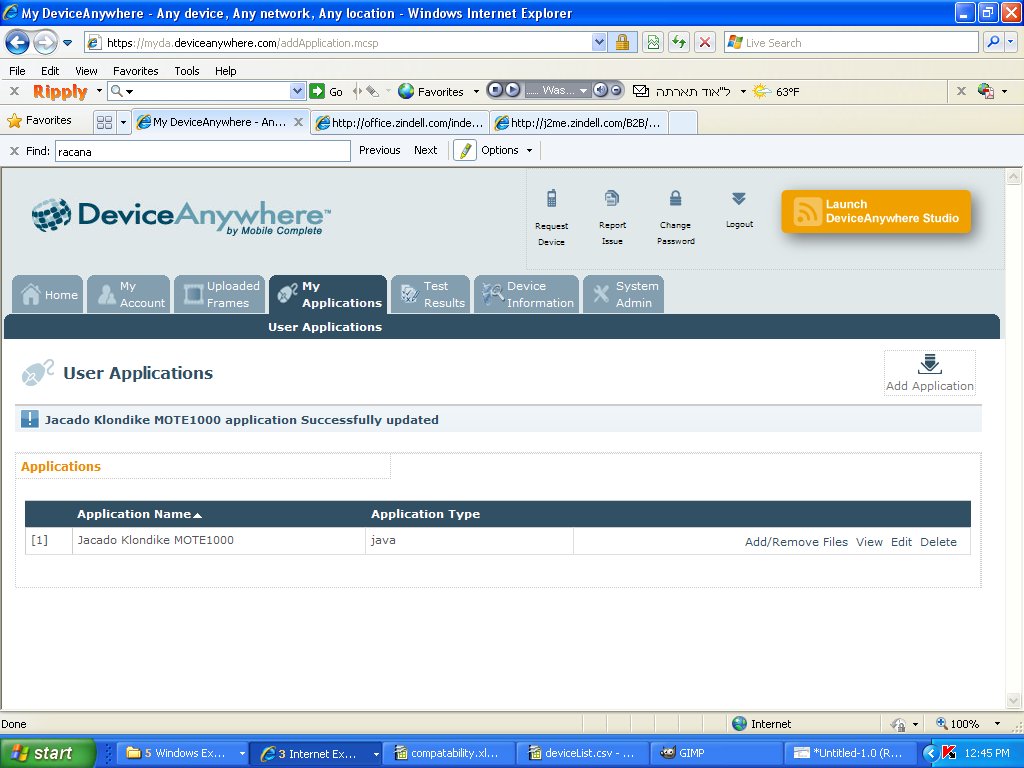Click the Delete link for Jacado Klondike

(938, 542)
